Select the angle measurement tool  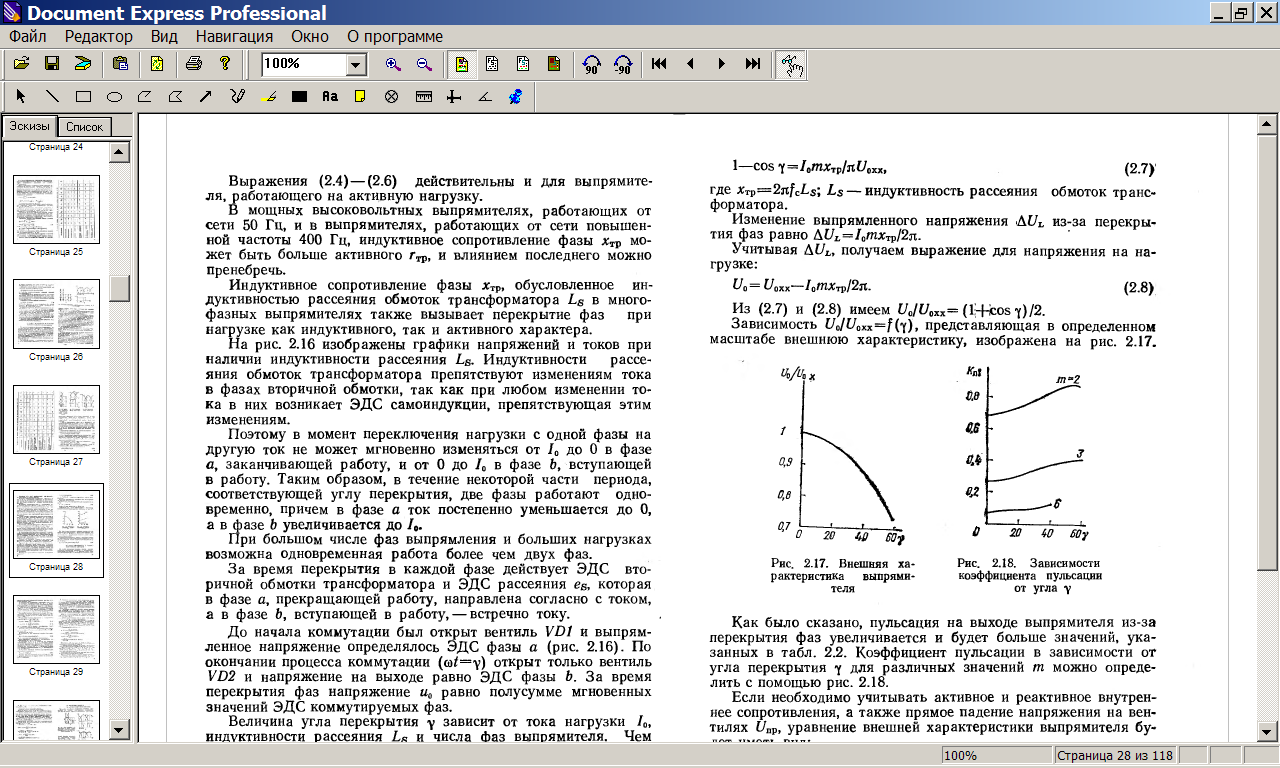coord(485,97)
